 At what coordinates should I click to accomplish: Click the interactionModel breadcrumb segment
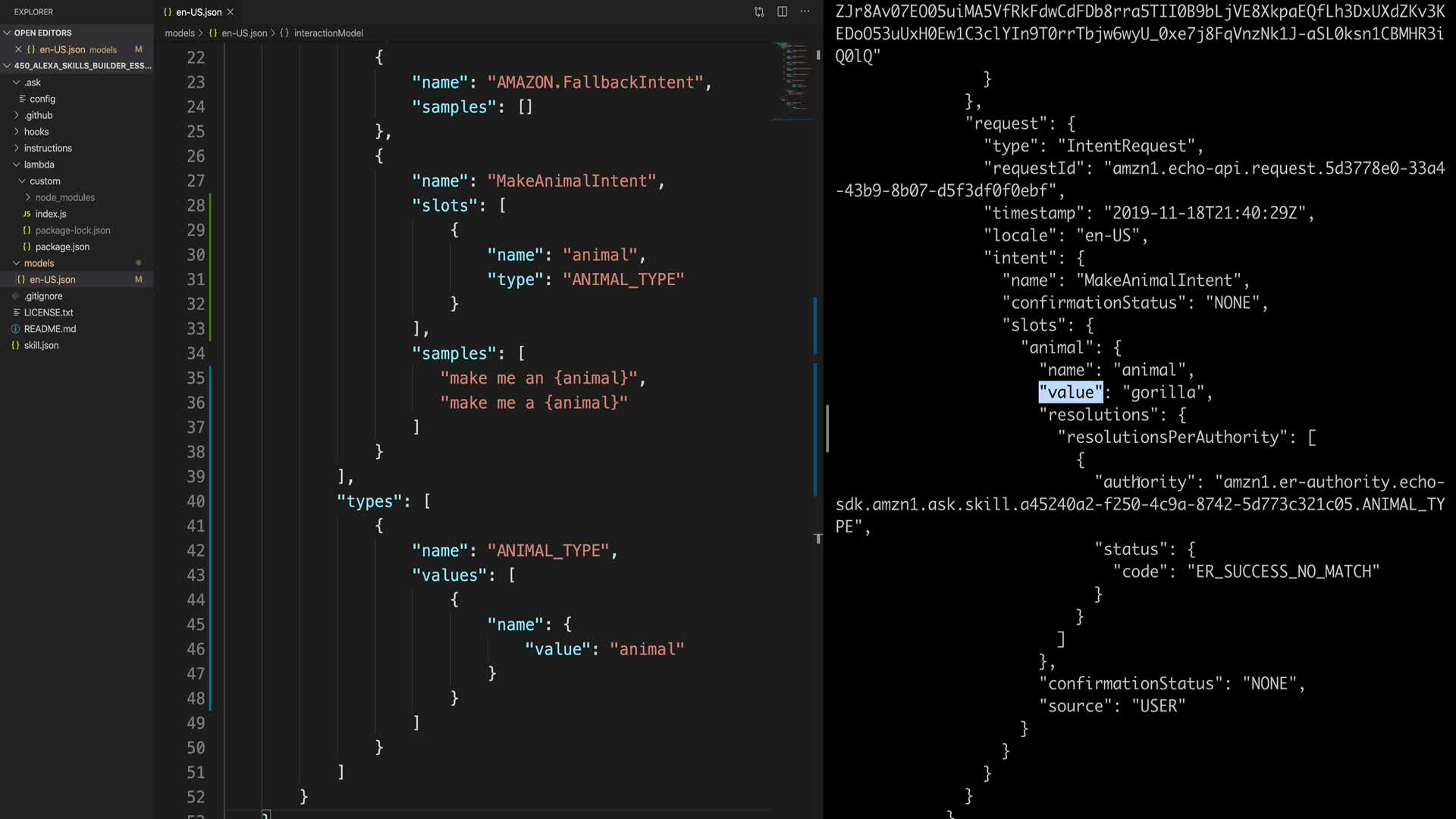pyautogui.click(x=328, y=33)
